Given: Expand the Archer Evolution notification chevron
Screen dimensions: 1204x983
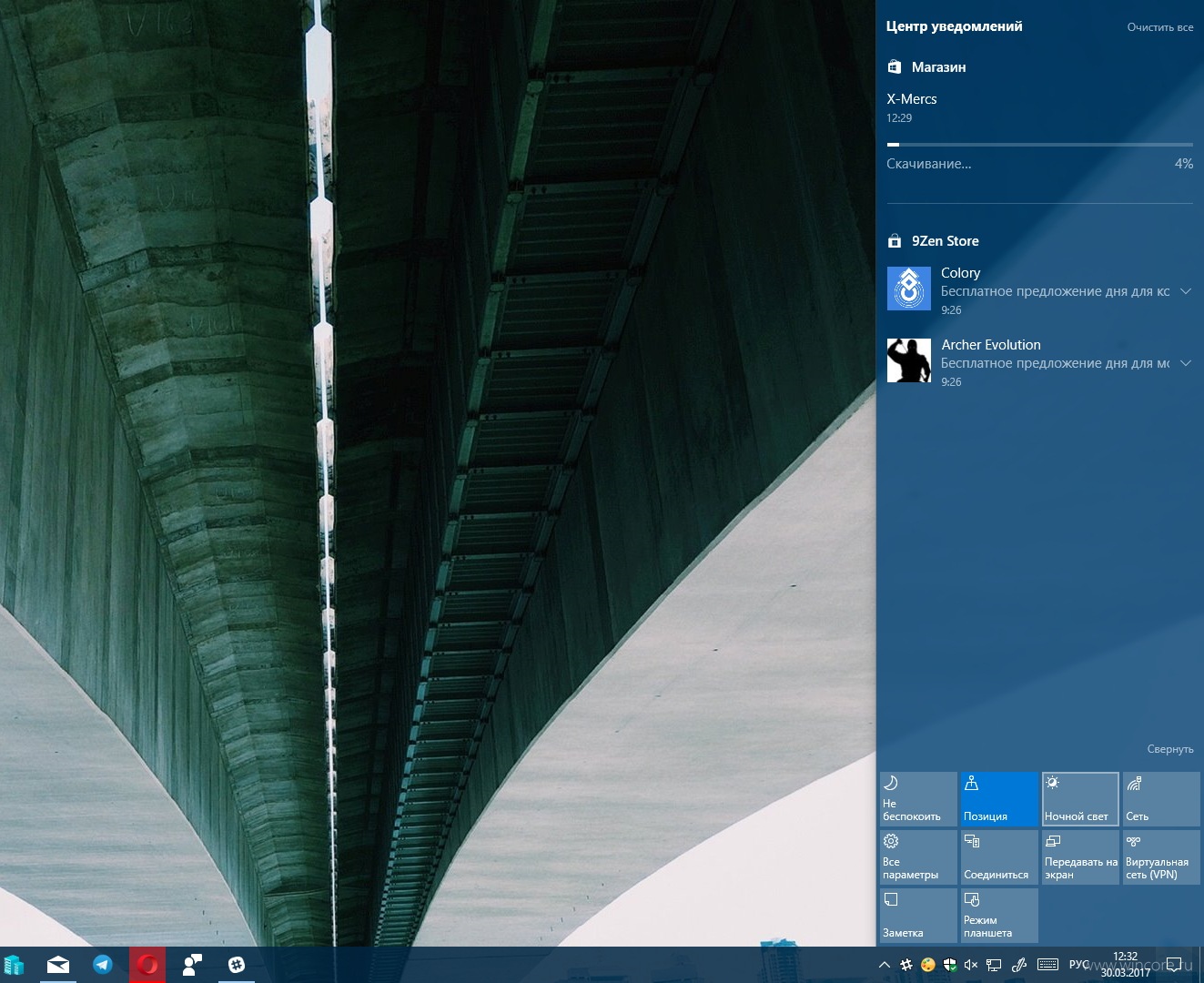Looking at the screenshot, I should [x=1186, y=363].
